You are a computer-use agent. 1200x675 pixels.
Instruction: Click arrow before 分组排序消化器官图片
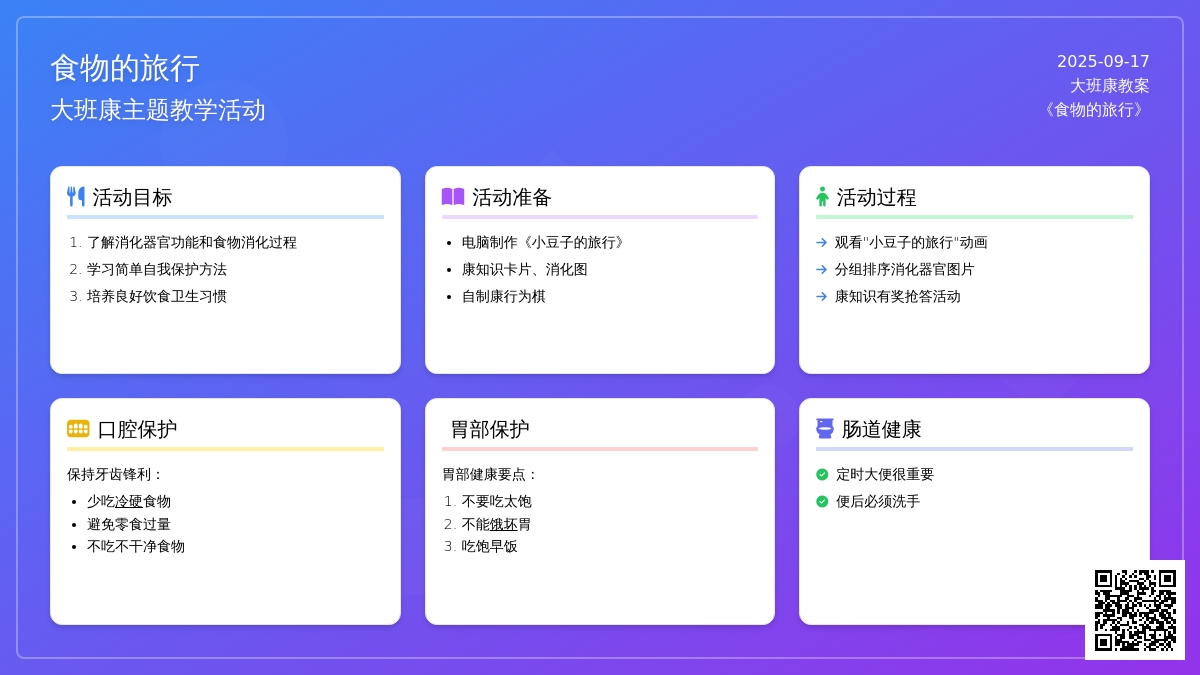(x=822, y=269)
